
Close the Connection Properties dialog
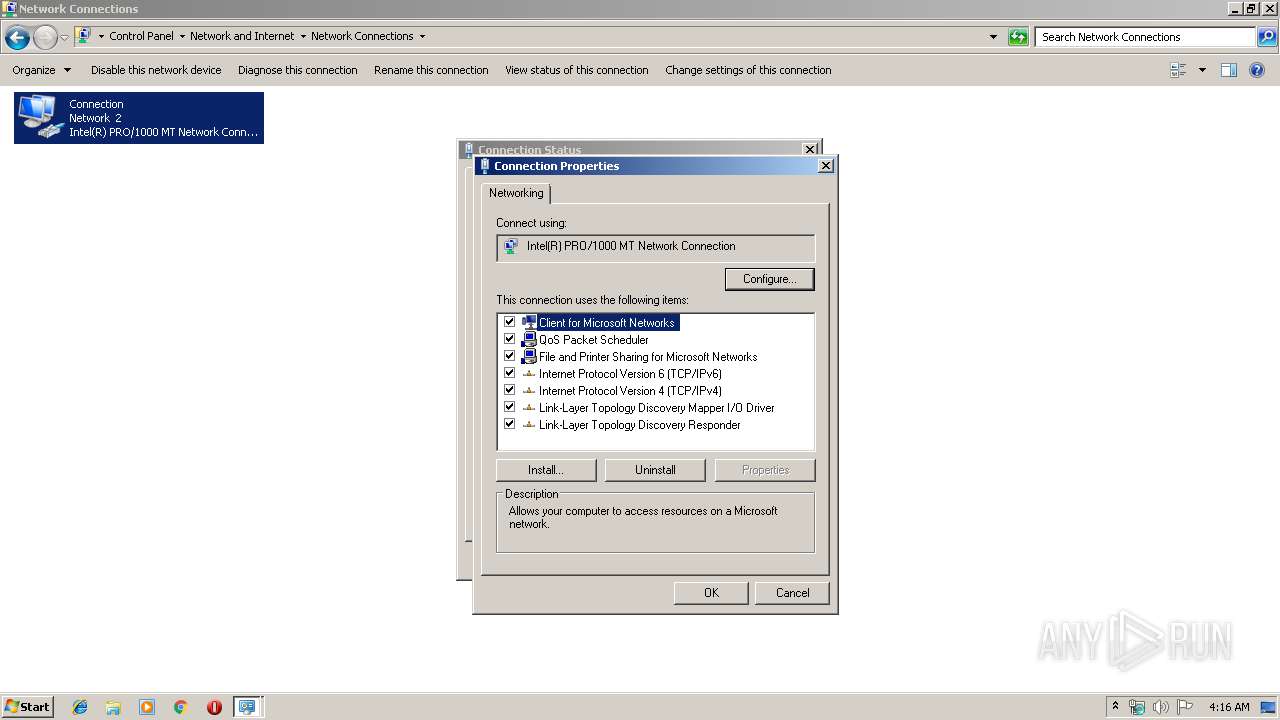click(x=826, y=166)
